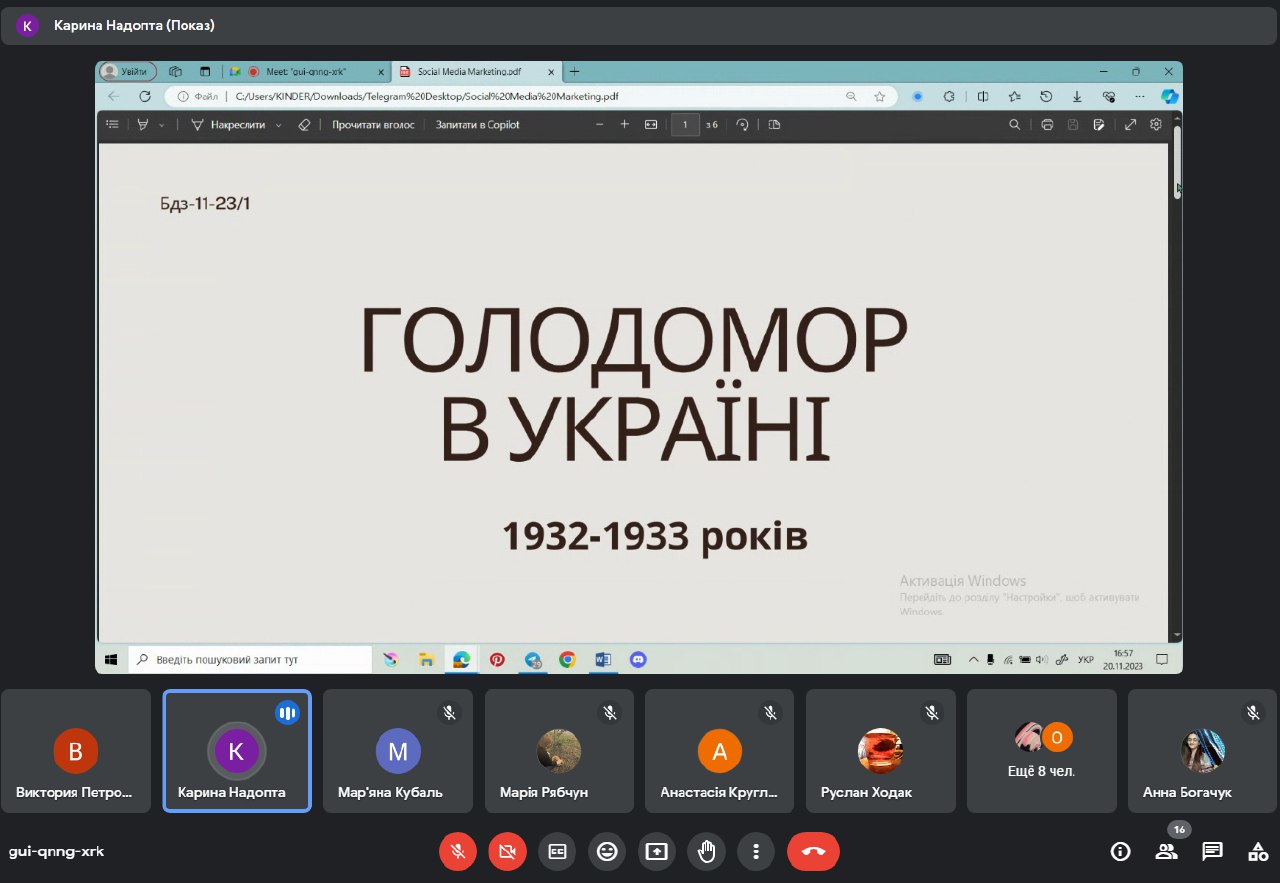Select the Виктория Петро... participant tile
Viewport: 1280px width, 883px height.
click(x=76, y=751)
